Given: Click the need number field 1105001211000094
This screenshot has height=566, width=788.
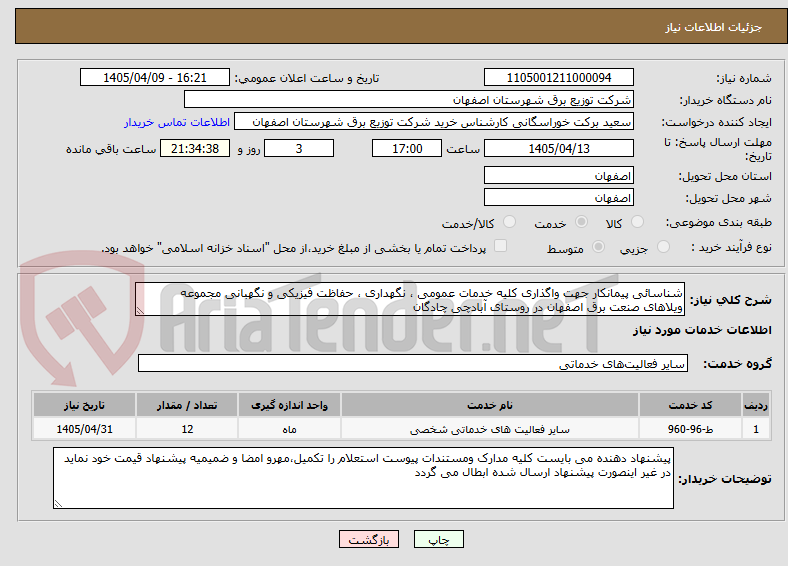Looking at the screenshot, I should pos(559,77).
